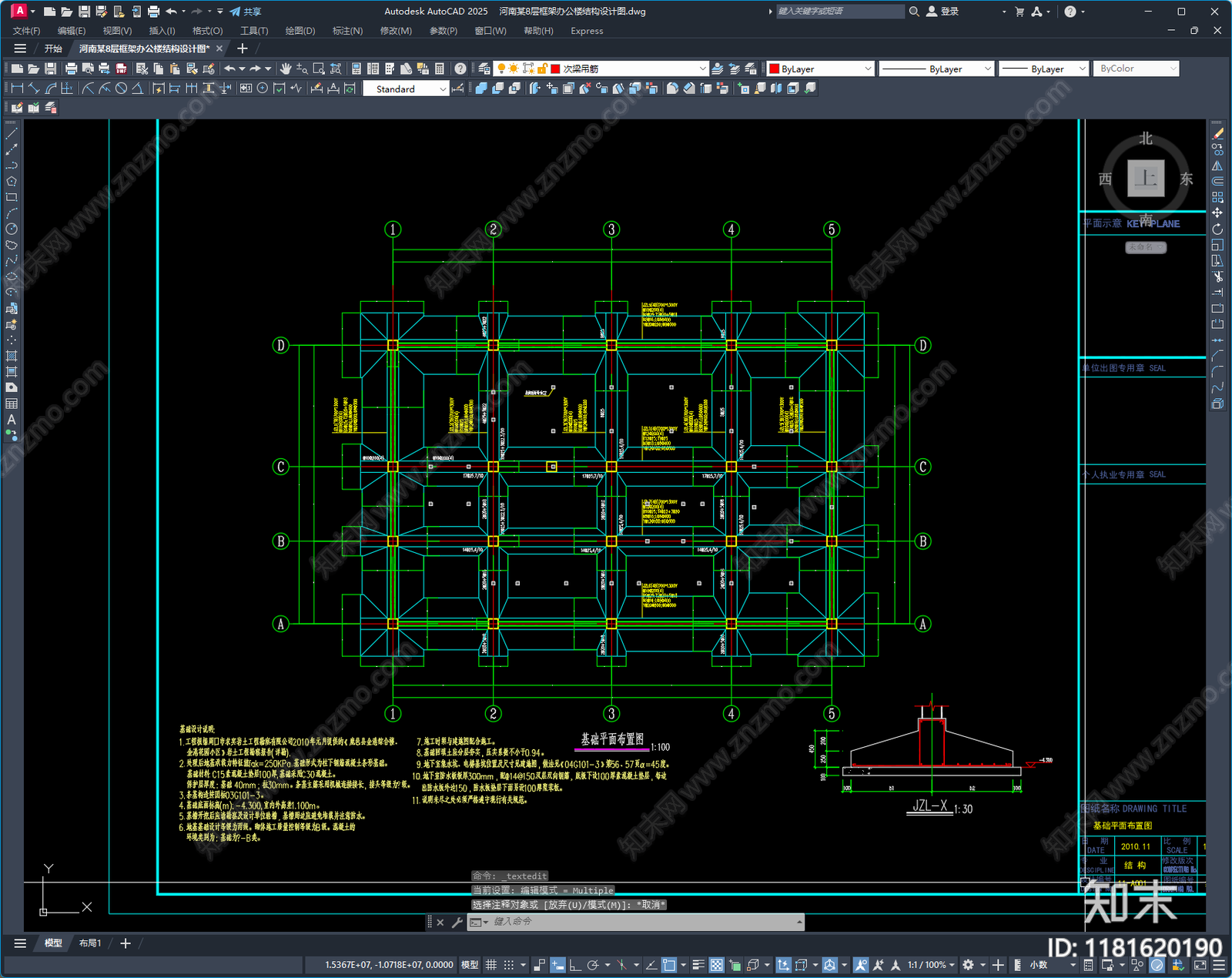Image resolution: width=1232 pixels, height=978 pixels.
Task: Open the Layer Properties manager icon
Action: (x=484, y=69)
